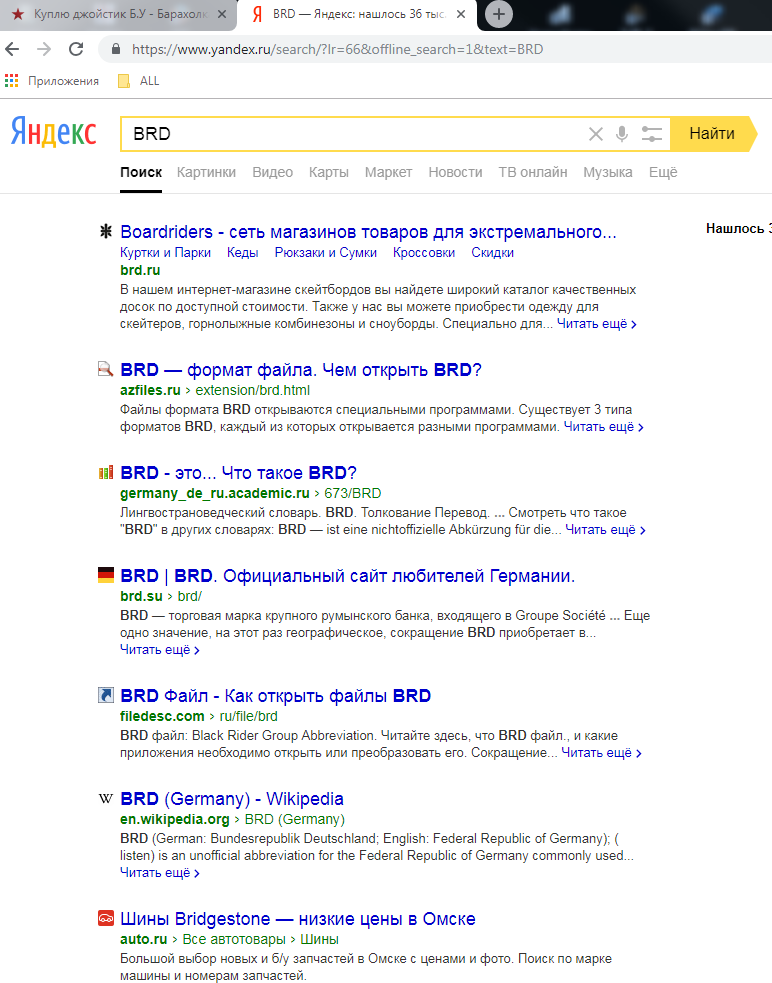Screen dimensions: 772x983
Task: Open BRD — формат файла result
Action: (301, 370)
